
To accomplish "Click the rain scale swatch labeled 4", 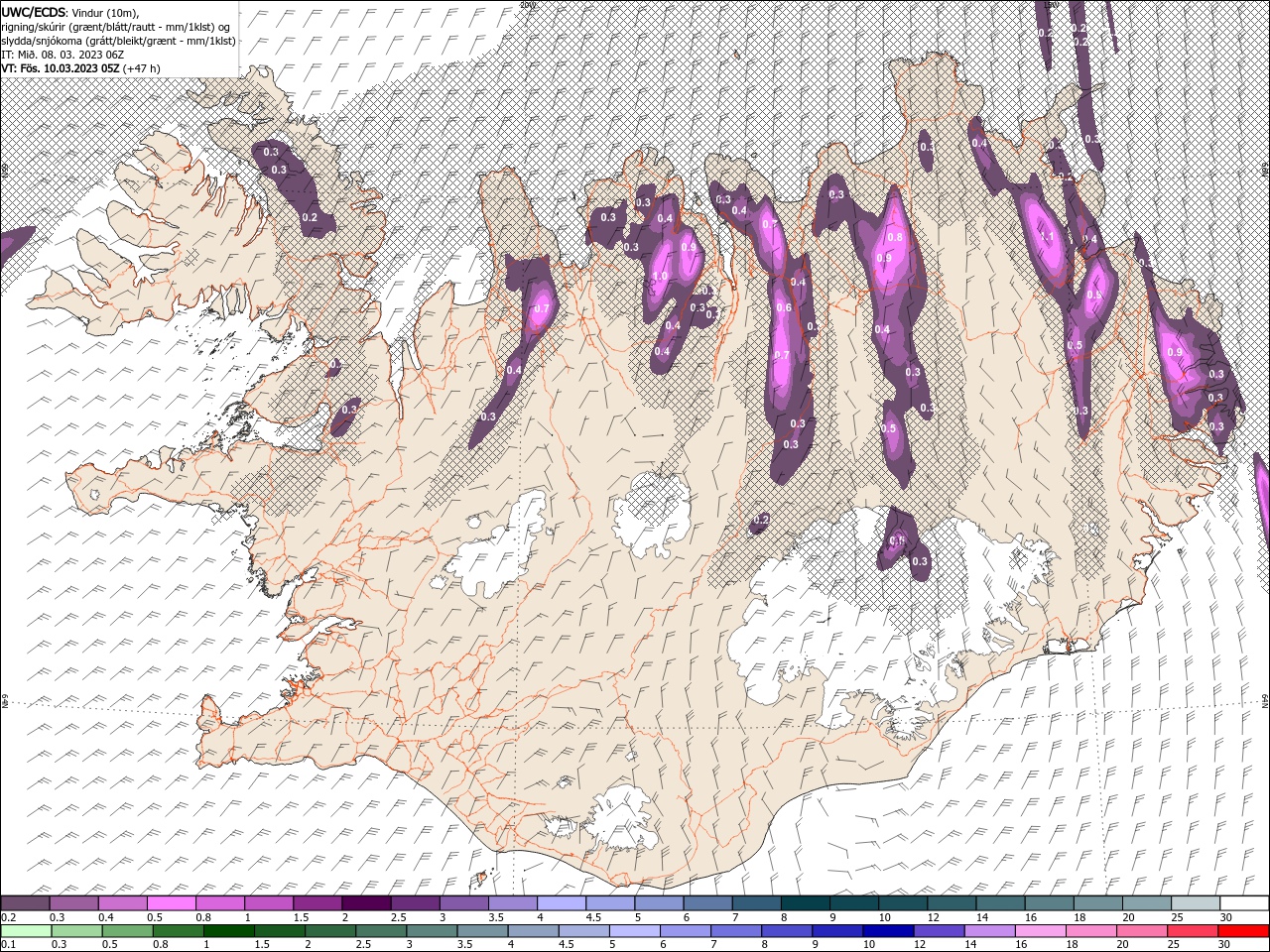I will pos(533,931).
